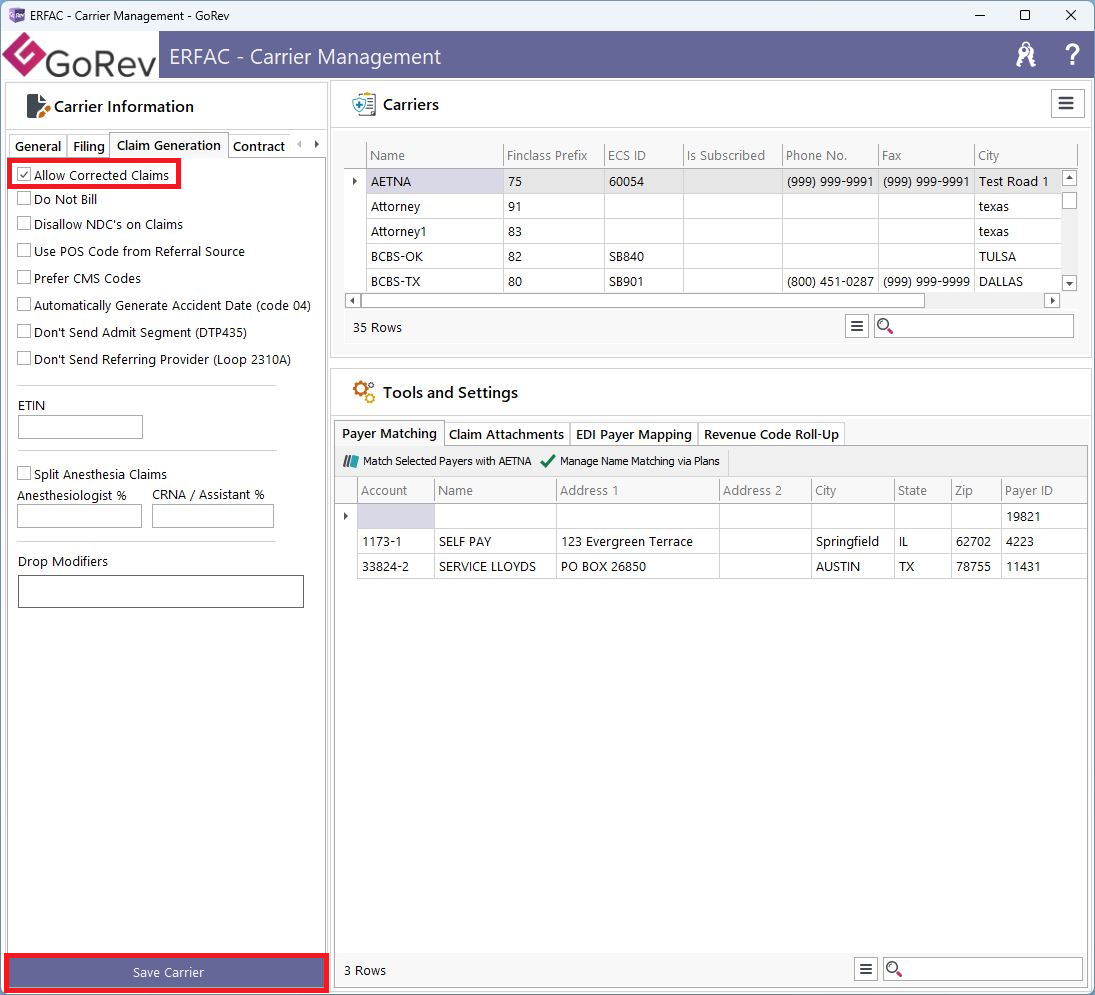The image size is (1095, 995).
Task: Click the keys security icon in header
Action: click(x=1025, y=55)
